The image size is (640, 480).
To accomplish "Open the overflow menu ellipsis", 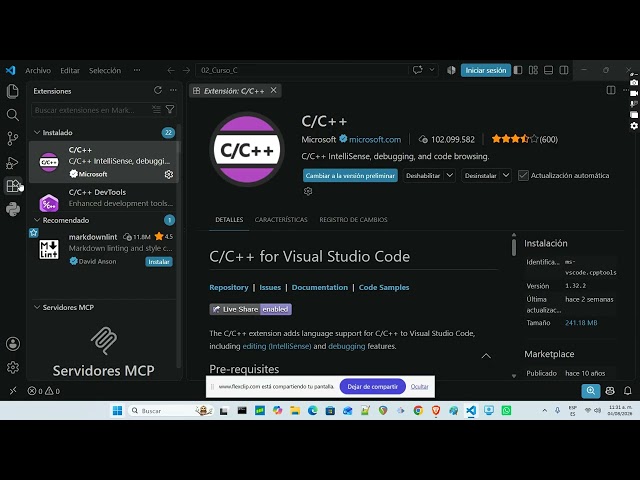I will point(137,70).
